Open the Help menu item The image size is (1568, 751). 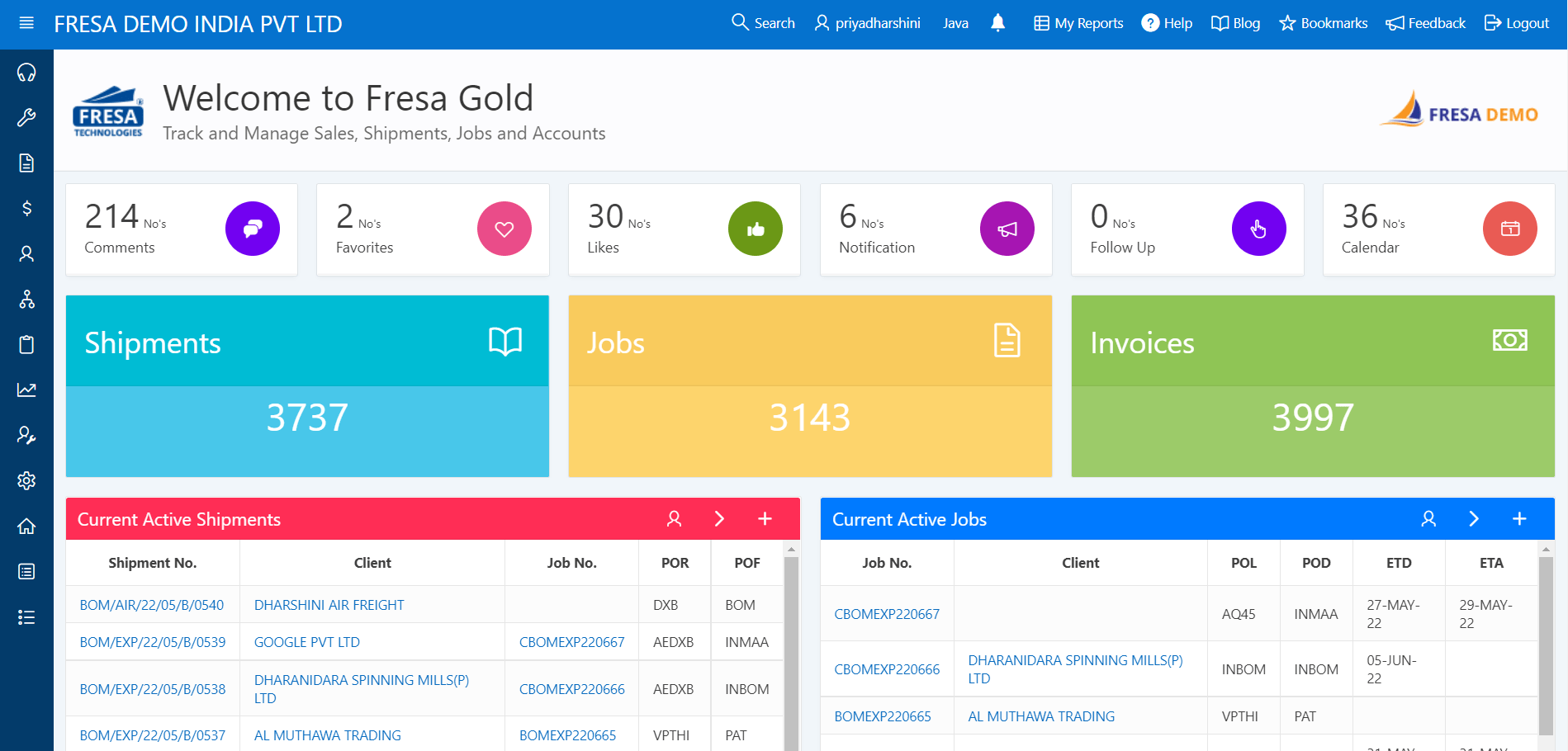pyautogui.click(x=1167, y=23)
